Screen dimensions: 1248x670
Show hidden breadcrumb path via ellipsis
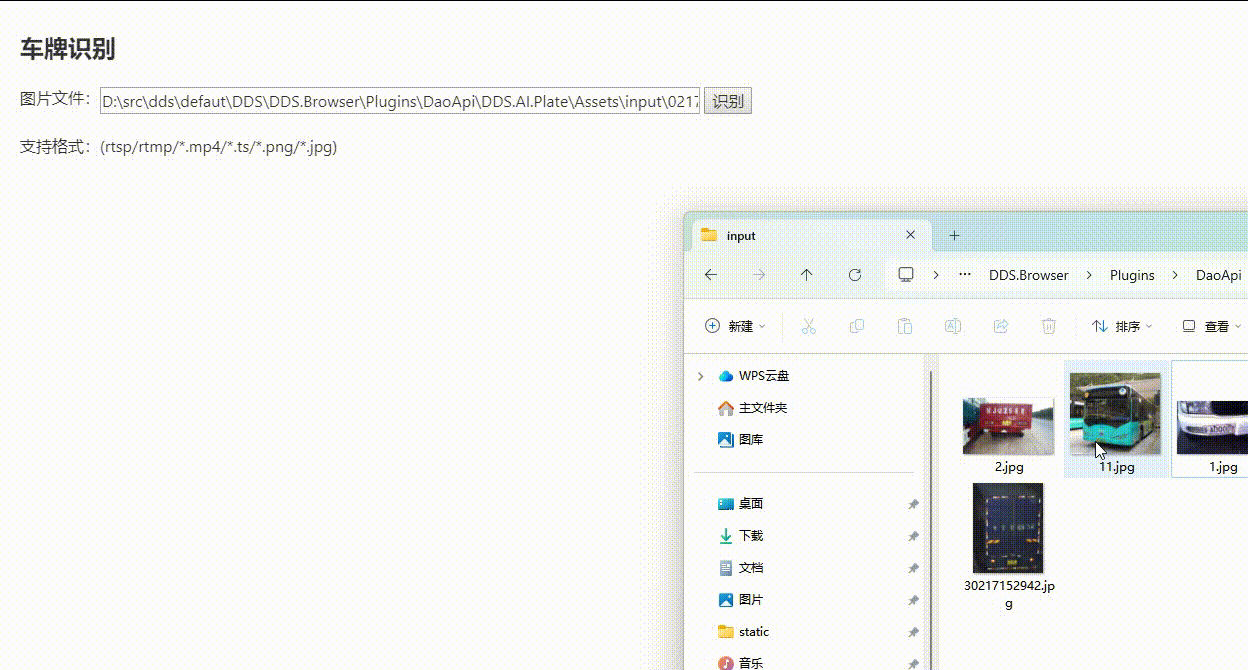pyautogui.click(x=965, y=275)
